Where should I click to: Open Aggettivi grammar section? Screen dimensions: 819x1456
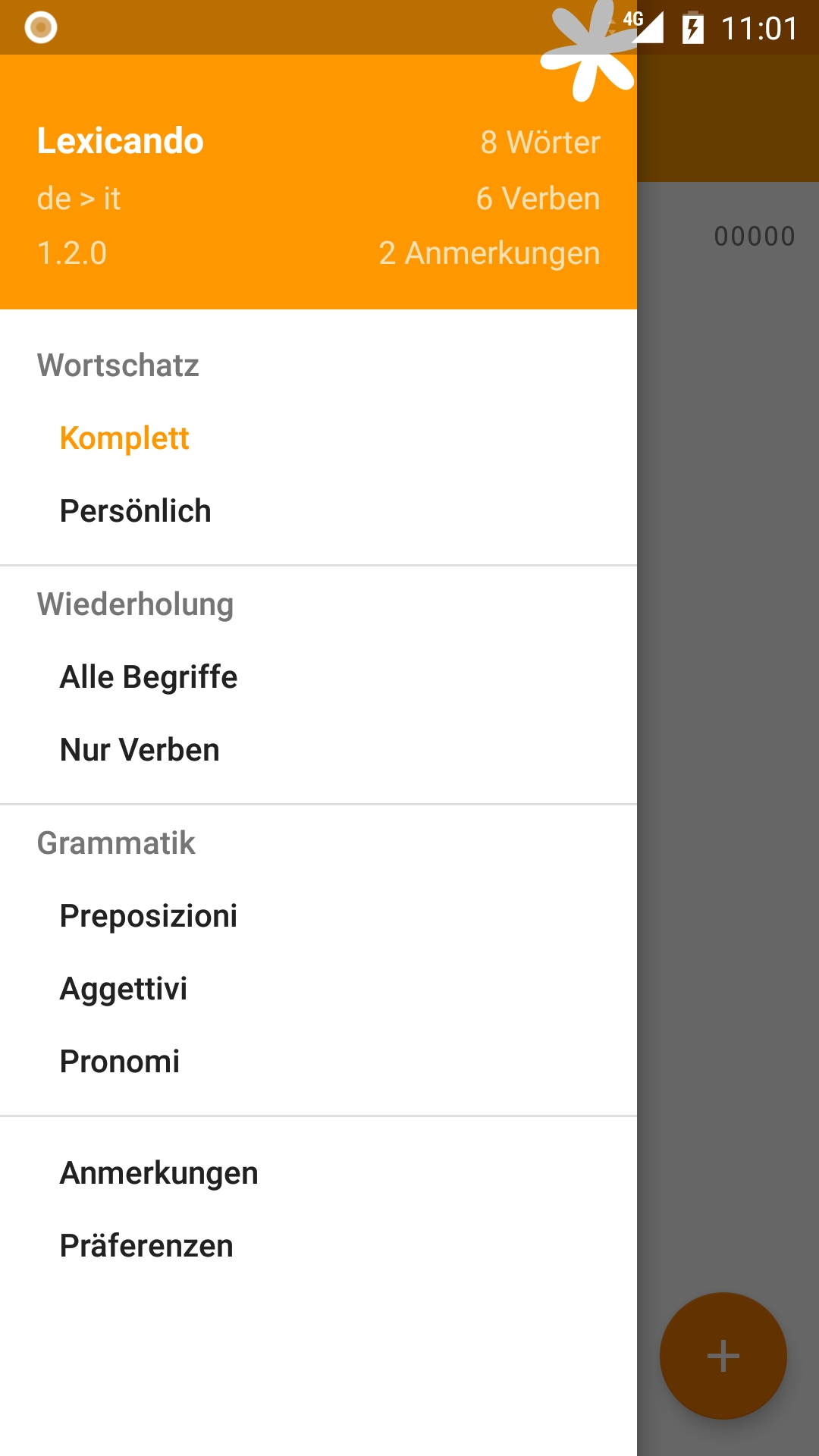coord(124,989)
